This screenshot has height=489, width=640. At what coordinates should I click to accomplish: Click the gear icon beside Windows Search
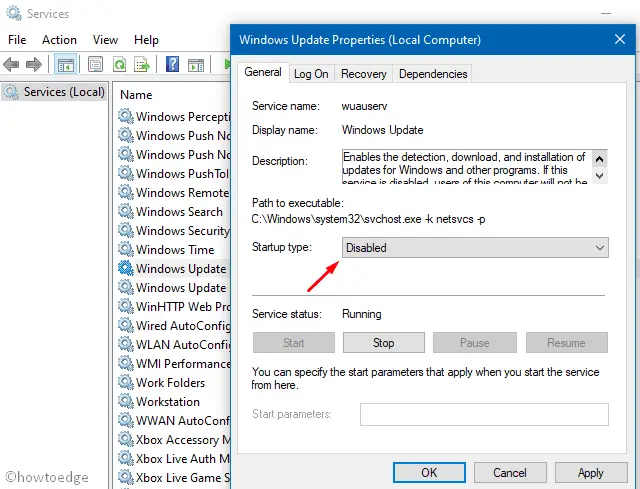click(x=126, y=211)
